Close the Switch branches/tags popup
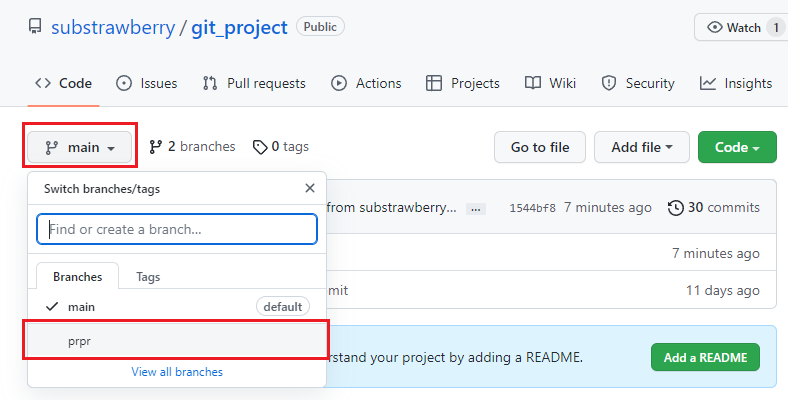Image resolution: width=788 pixels, height=400 pixels. (x=310, y=188)
